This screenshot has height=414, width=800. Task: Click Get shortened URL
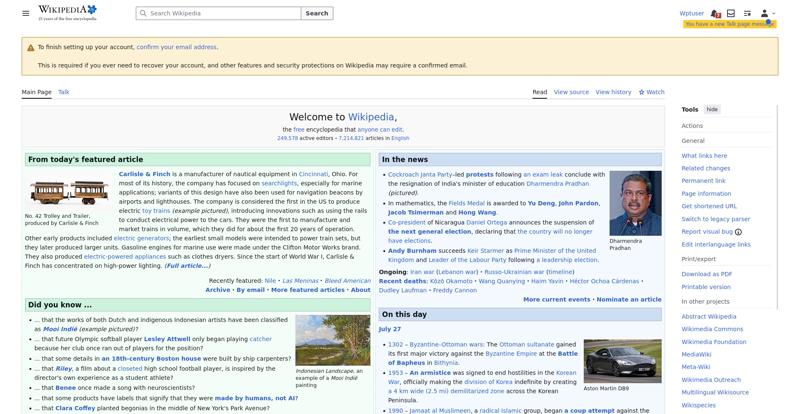(709, 206)
